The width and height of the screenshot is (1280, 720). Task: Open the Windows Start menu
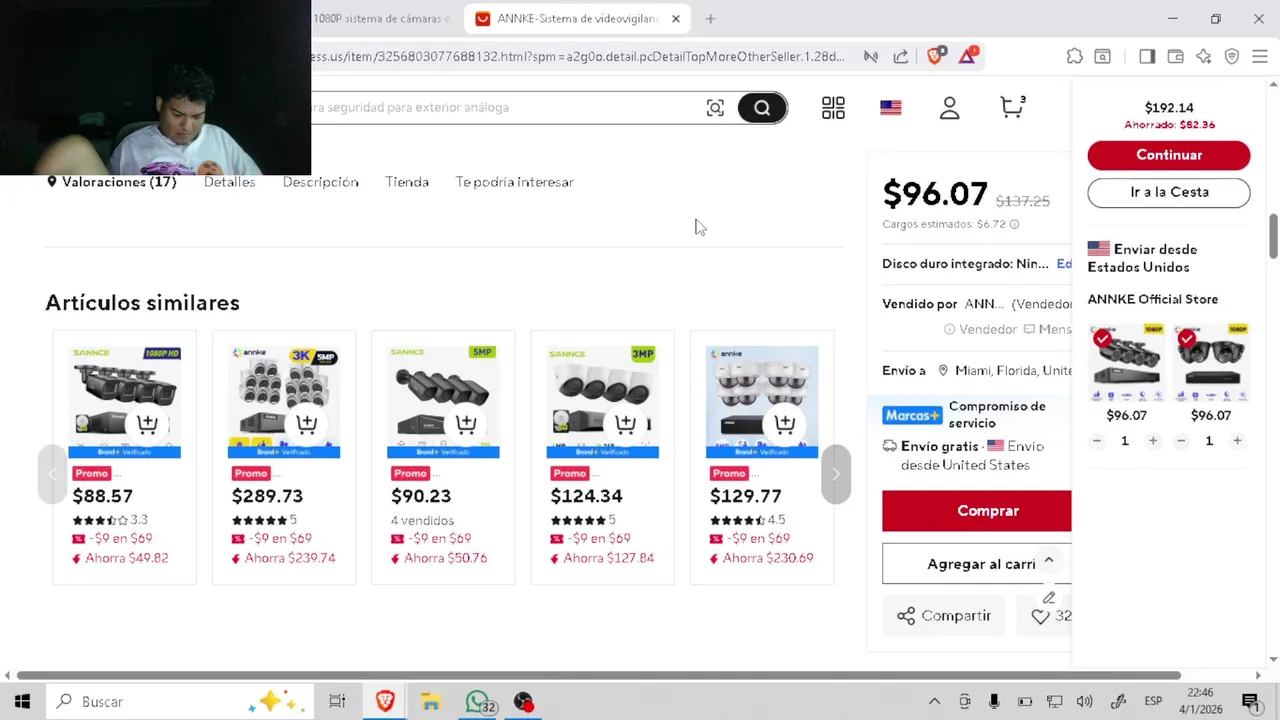(x=22, y=702)
